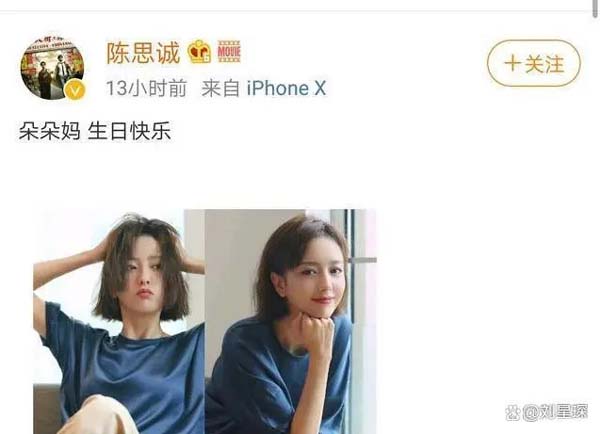Screen dimensions: 600x434
Task: Open the 陈思诚 username link
Action: 143,53
